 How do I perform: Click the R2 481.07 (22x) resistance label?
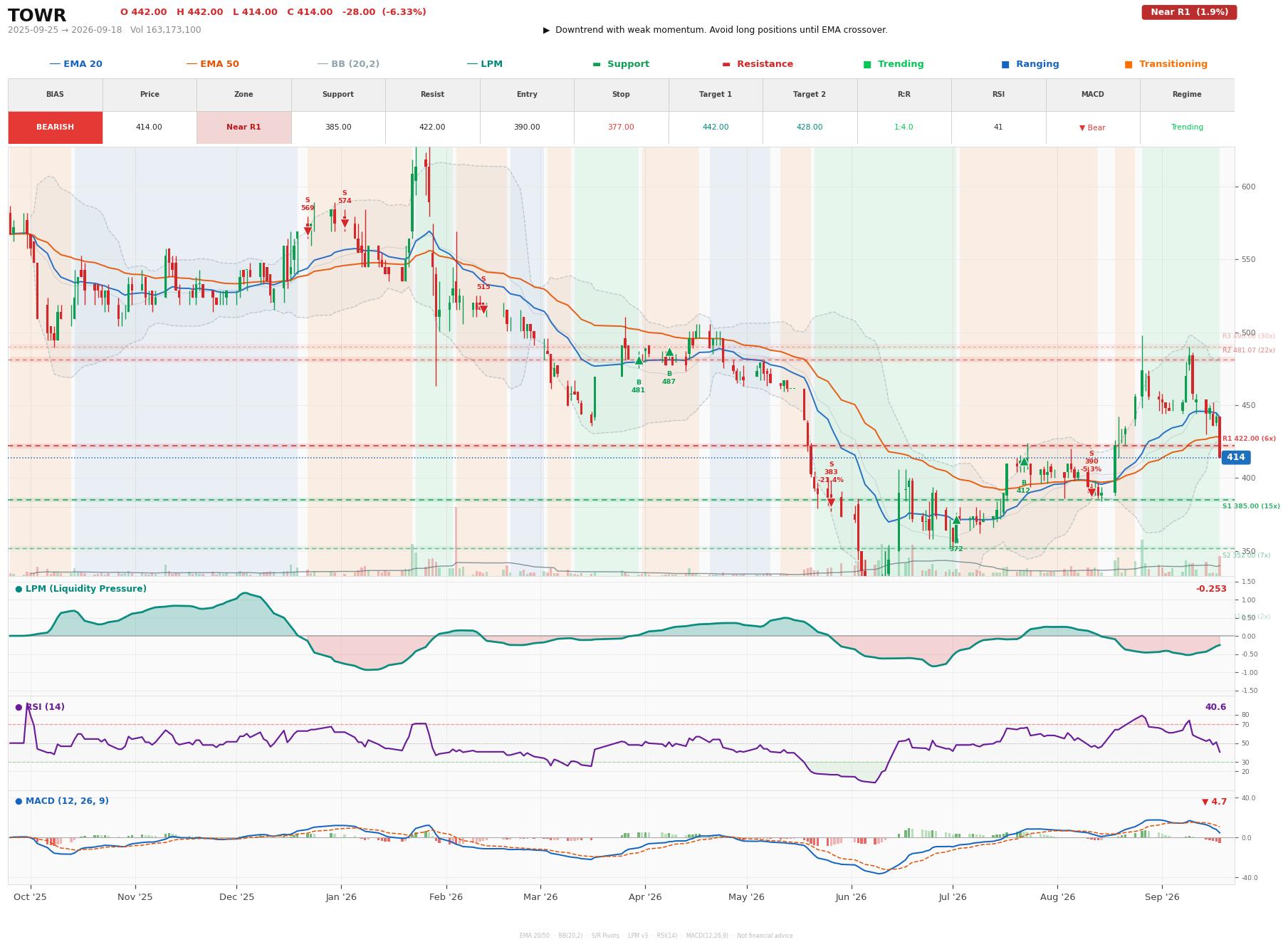1249,350
